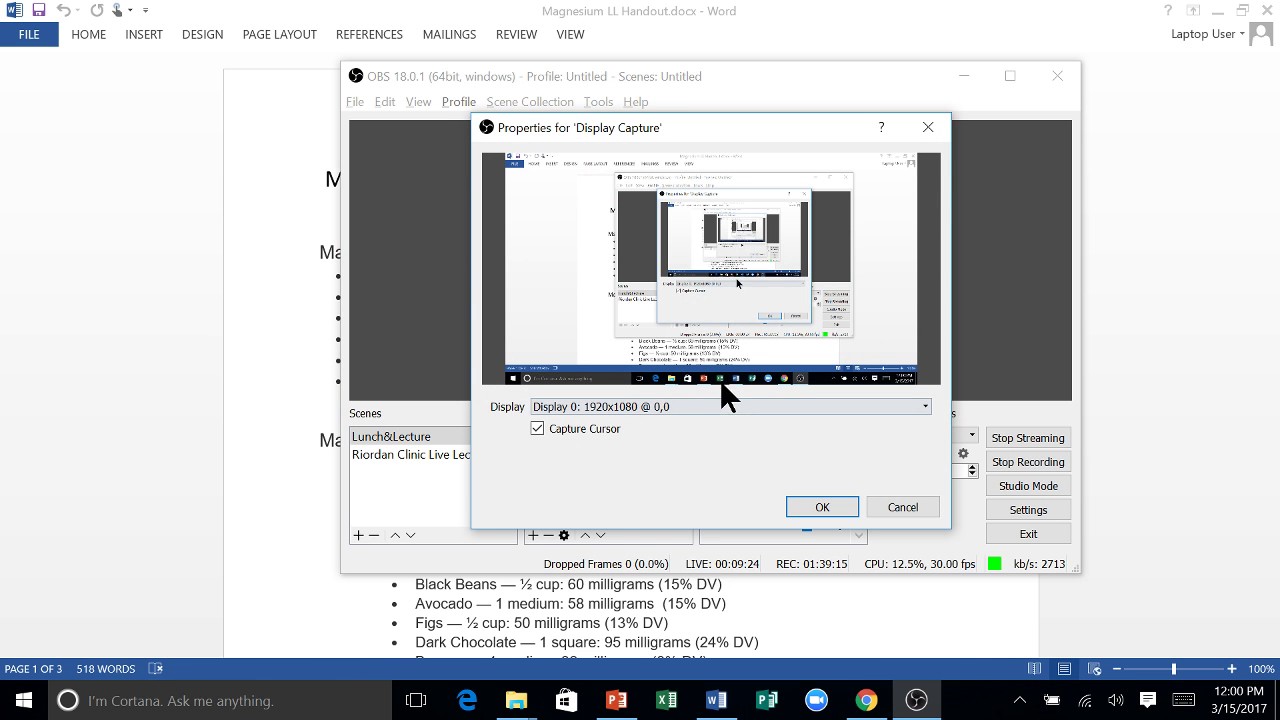
Task: Open the VIEW ribbon tab in Word
Action: click(x=570, y=34)
